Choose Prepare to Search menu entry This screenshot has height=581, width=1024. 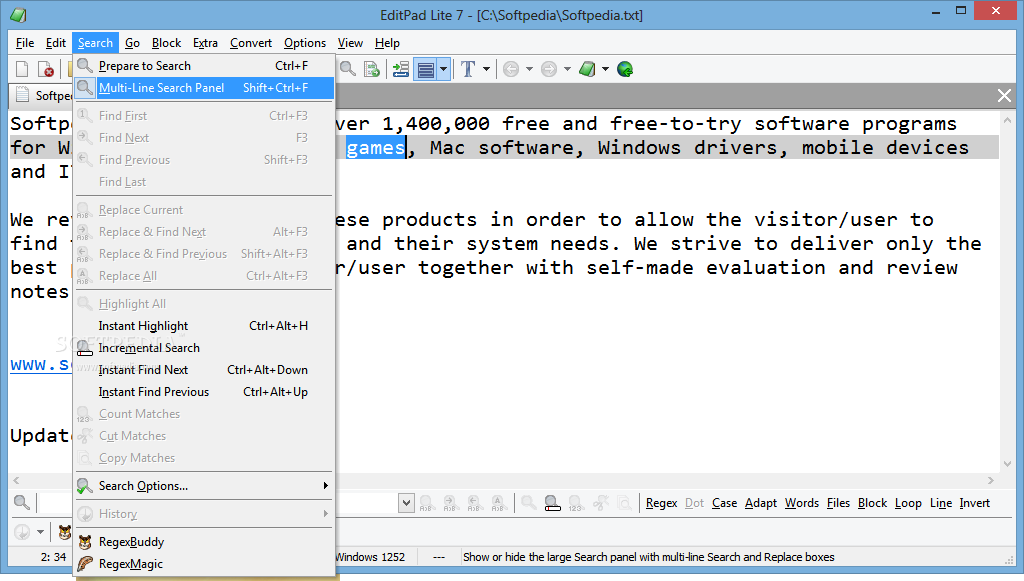pyautogui.click(x=204, y=66)
